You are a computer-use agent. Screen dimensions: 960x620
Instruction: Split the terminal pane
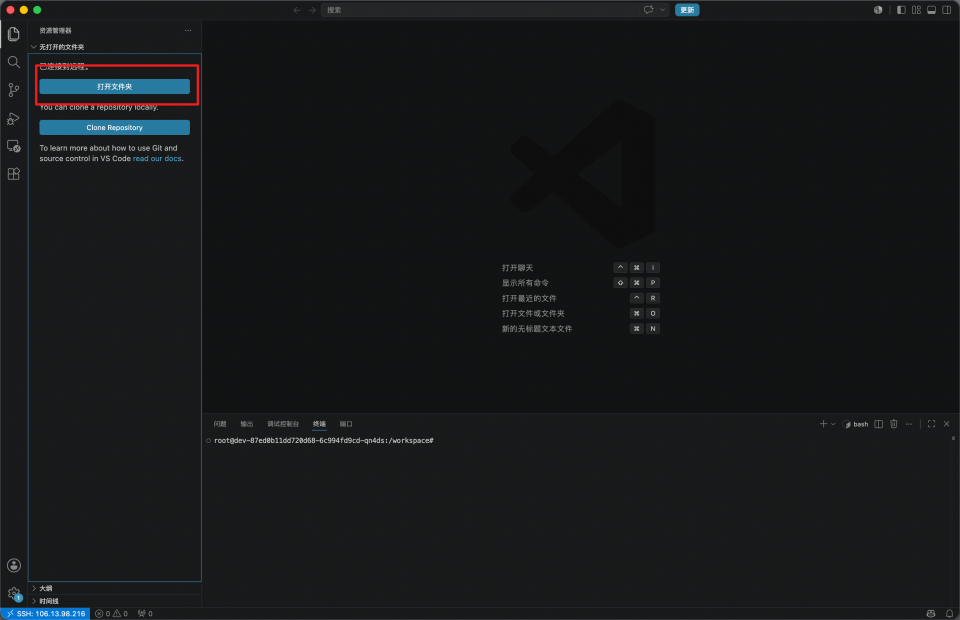pyautogui.click(x=879, y=424)
